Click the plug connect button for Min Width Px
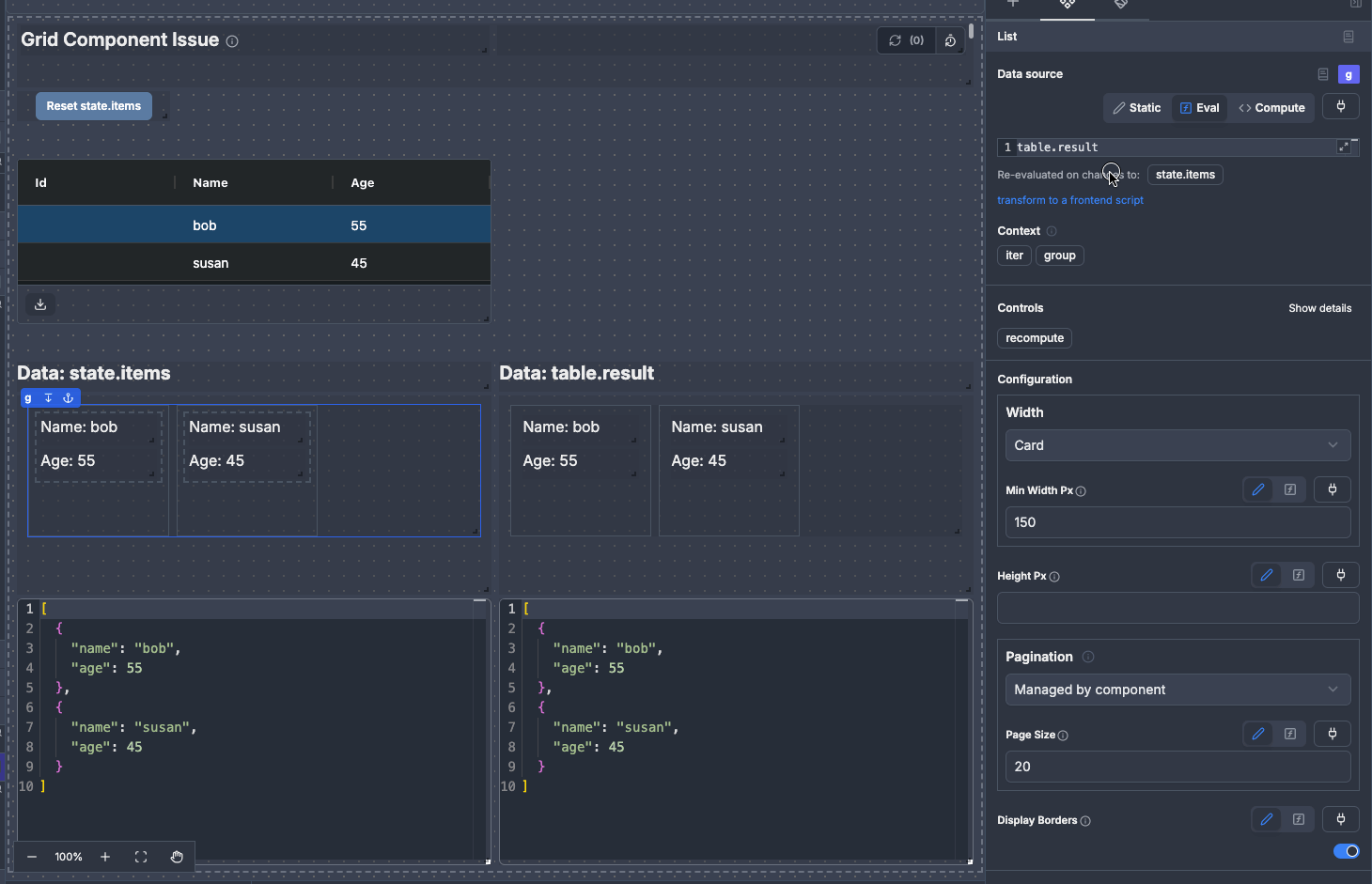The height and width of the screenshot is (884, 1372). (1333, 489)
